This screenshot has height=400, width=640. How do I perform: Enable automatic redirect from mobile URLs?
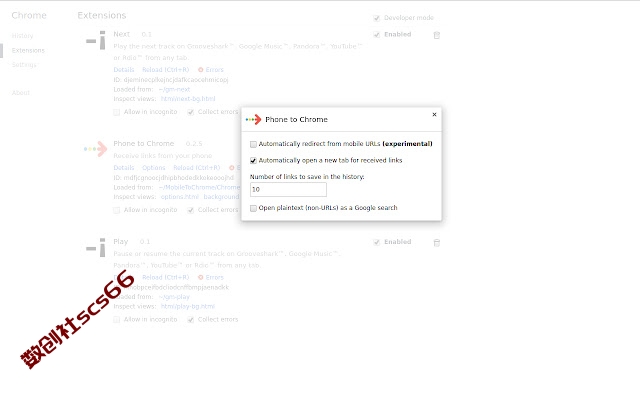253,144
